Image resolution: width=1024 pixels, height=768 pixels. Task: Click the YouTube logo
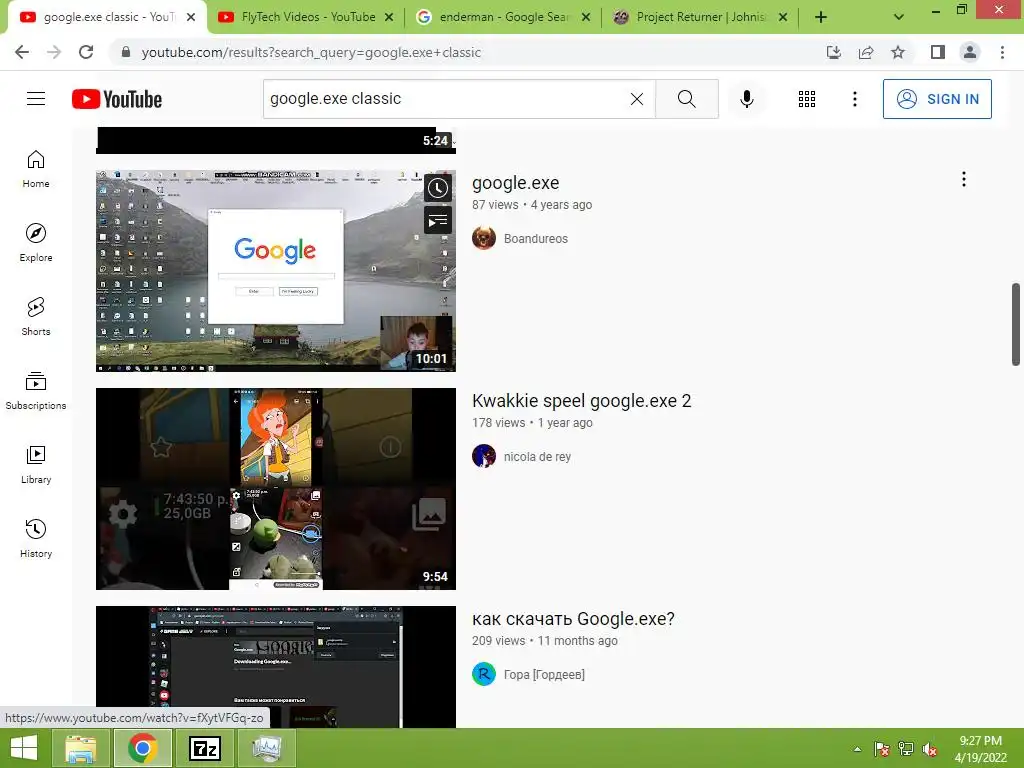(117, 99)
